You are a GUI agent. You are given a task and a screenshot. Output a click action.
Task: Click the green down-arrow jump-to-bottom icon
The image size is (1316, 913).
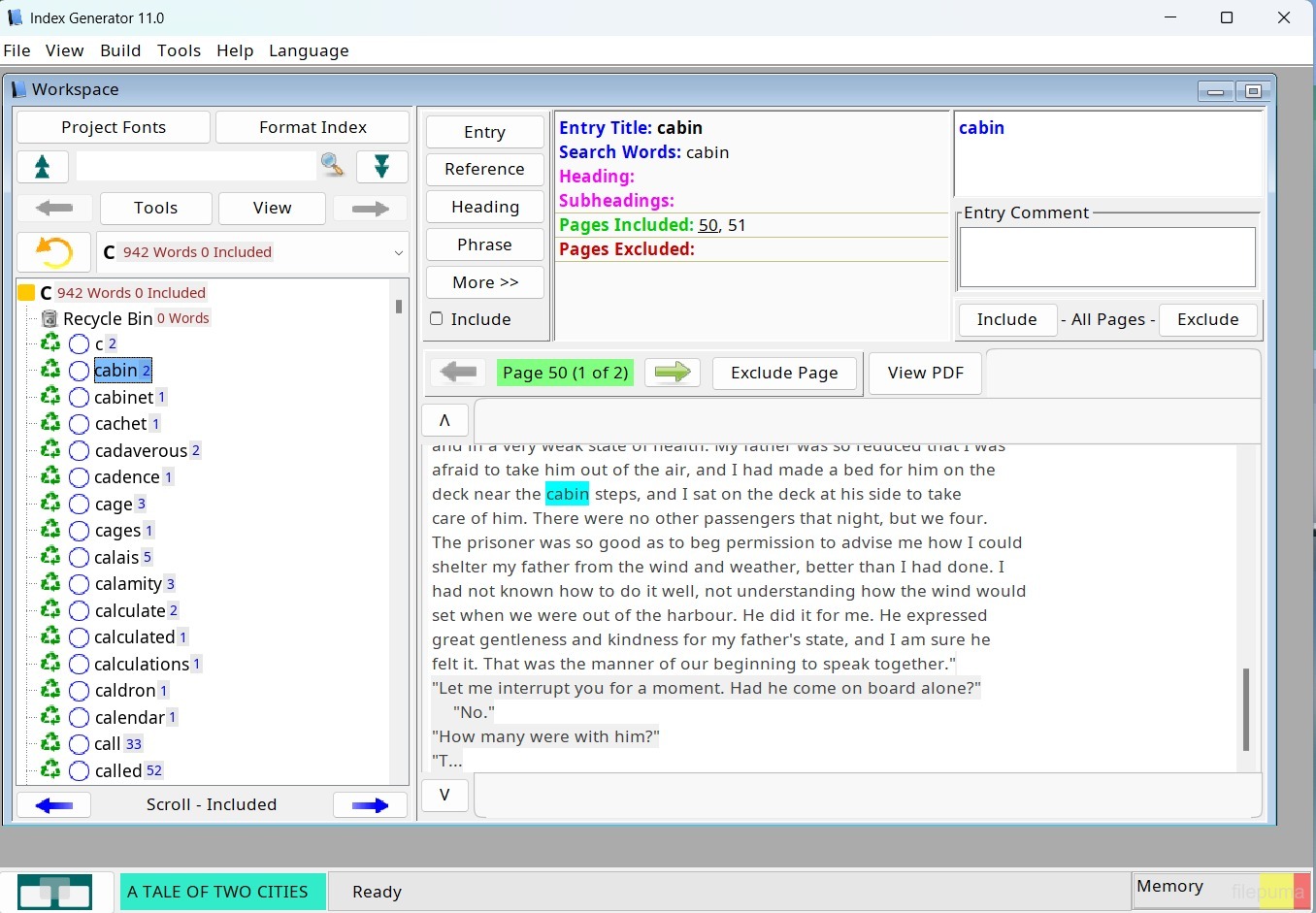coord(381,167)
